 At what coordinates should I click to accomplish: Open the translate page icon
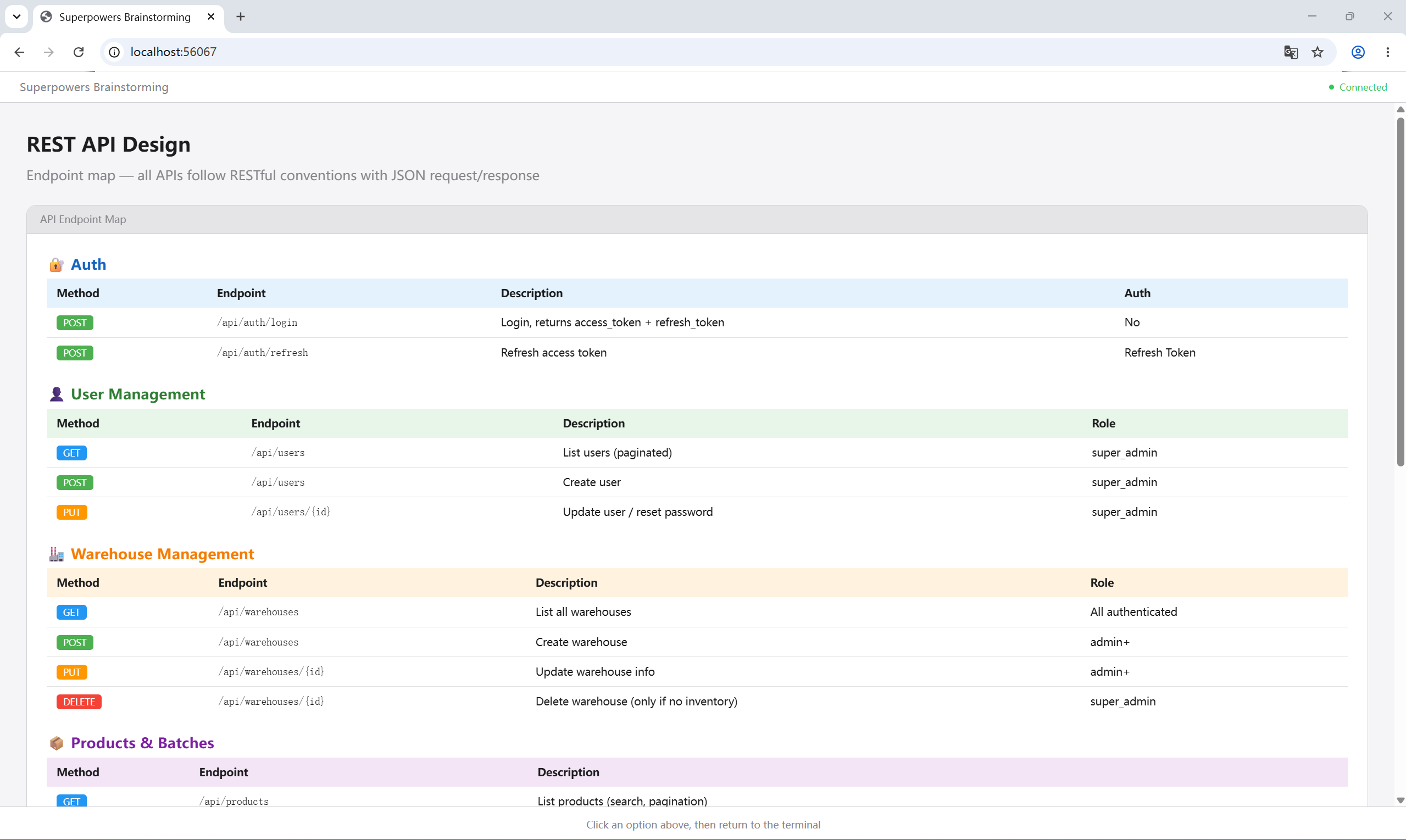point(1291,52)
